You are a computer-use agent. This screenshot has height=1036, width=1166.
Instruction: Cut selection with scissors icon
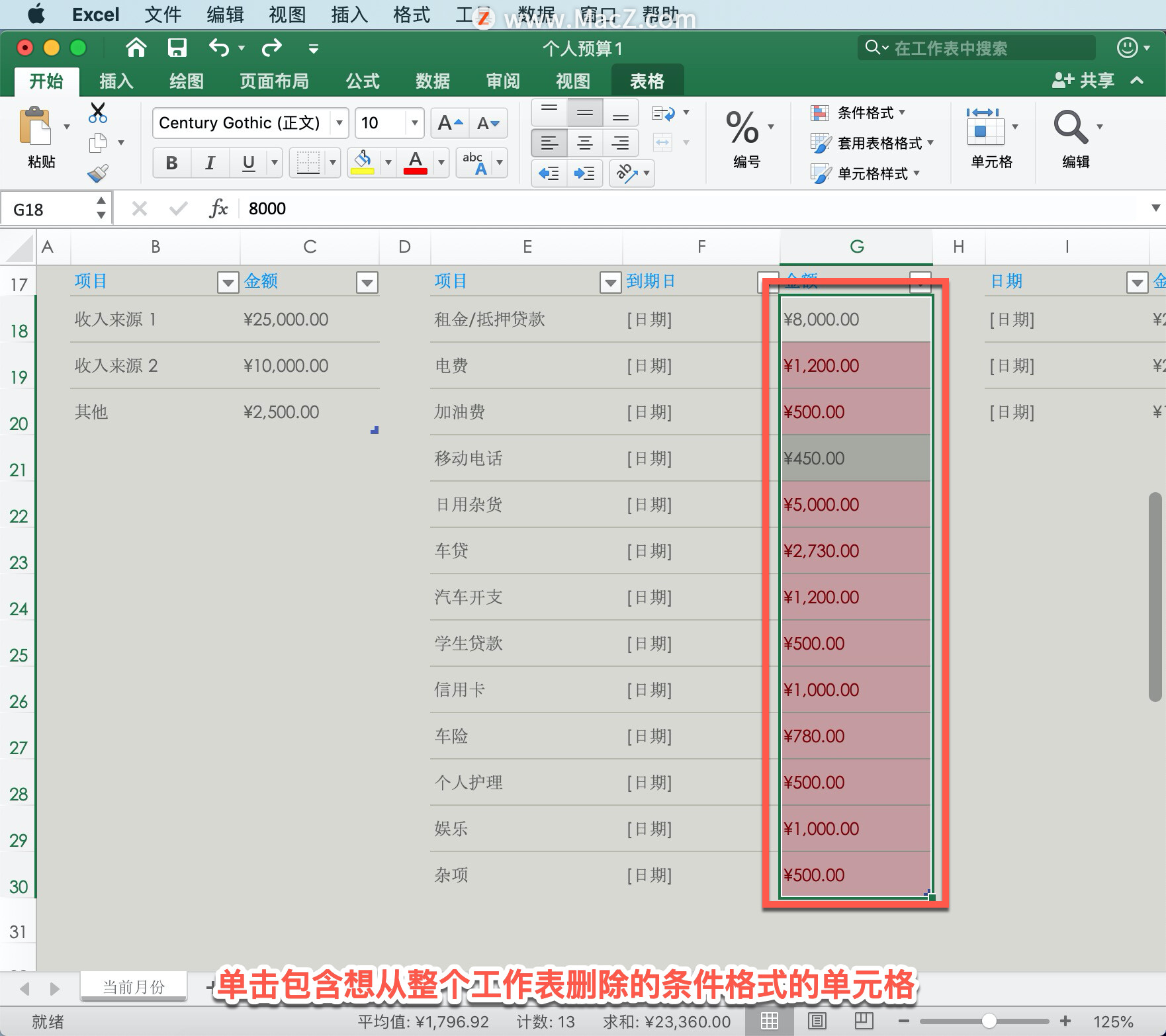98,112
